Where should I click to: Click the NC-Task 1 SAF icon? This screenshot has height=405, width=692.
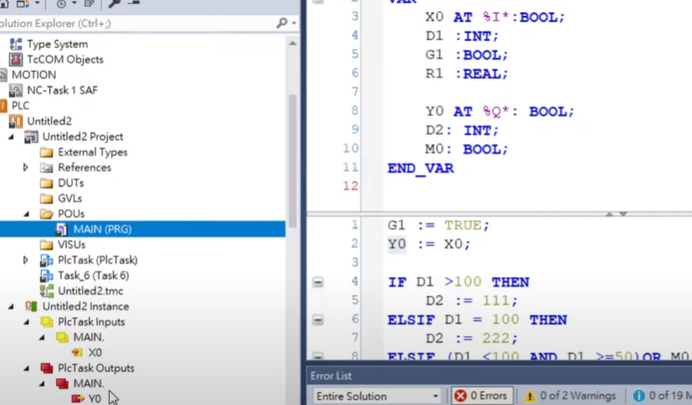coord(15,90)
